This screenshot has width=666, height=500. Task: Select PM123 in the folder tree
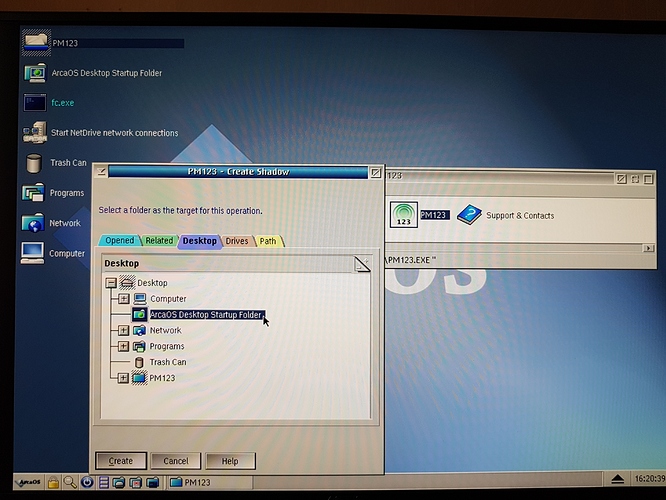[x=162, y=378]
